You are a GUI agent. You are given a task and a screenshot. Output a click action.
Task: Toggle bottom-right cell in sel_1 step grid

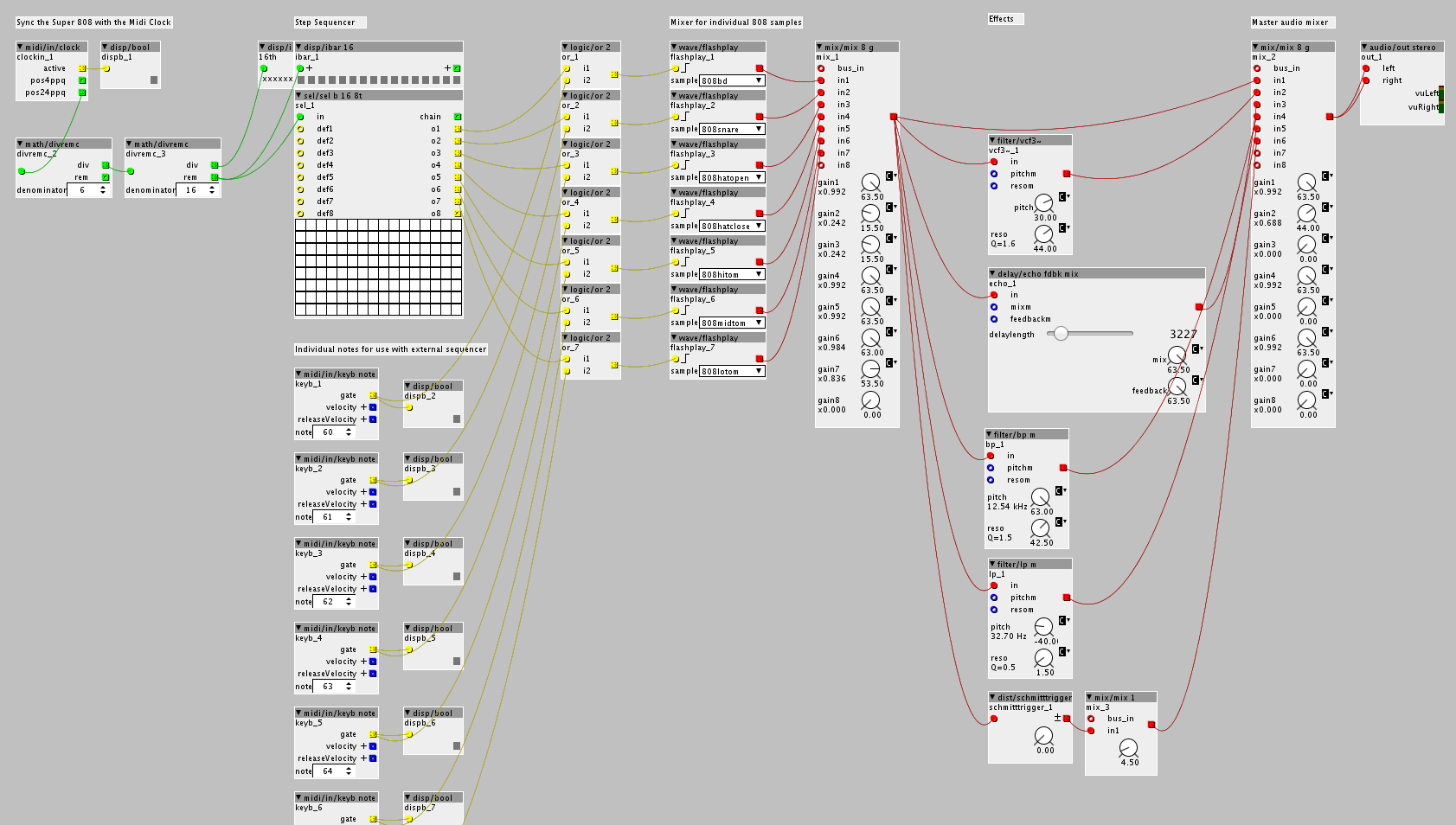(x=457, y=309)
